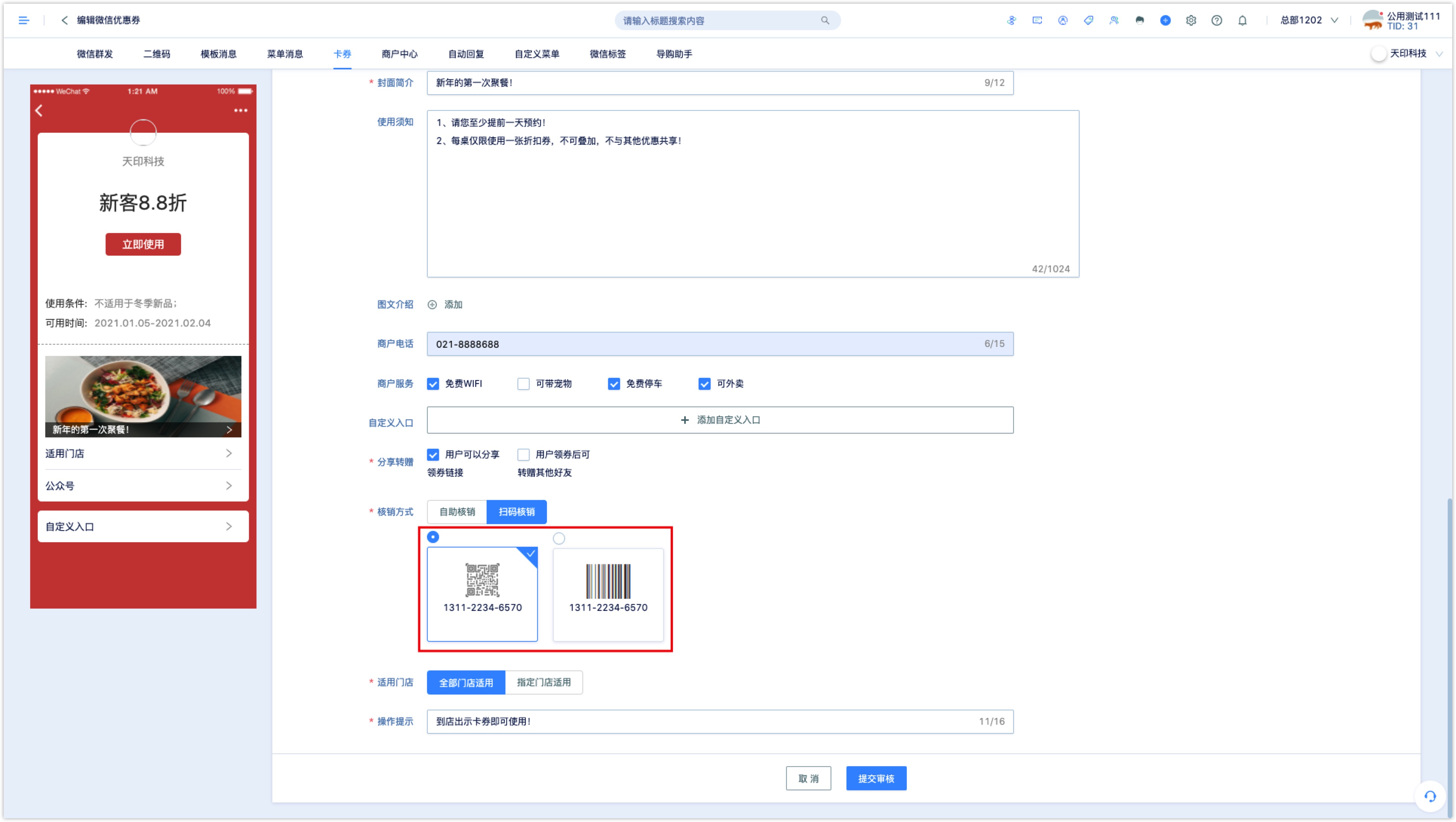
Task: Click the customer service avatar icon
Action: [x=1140, y=20]
